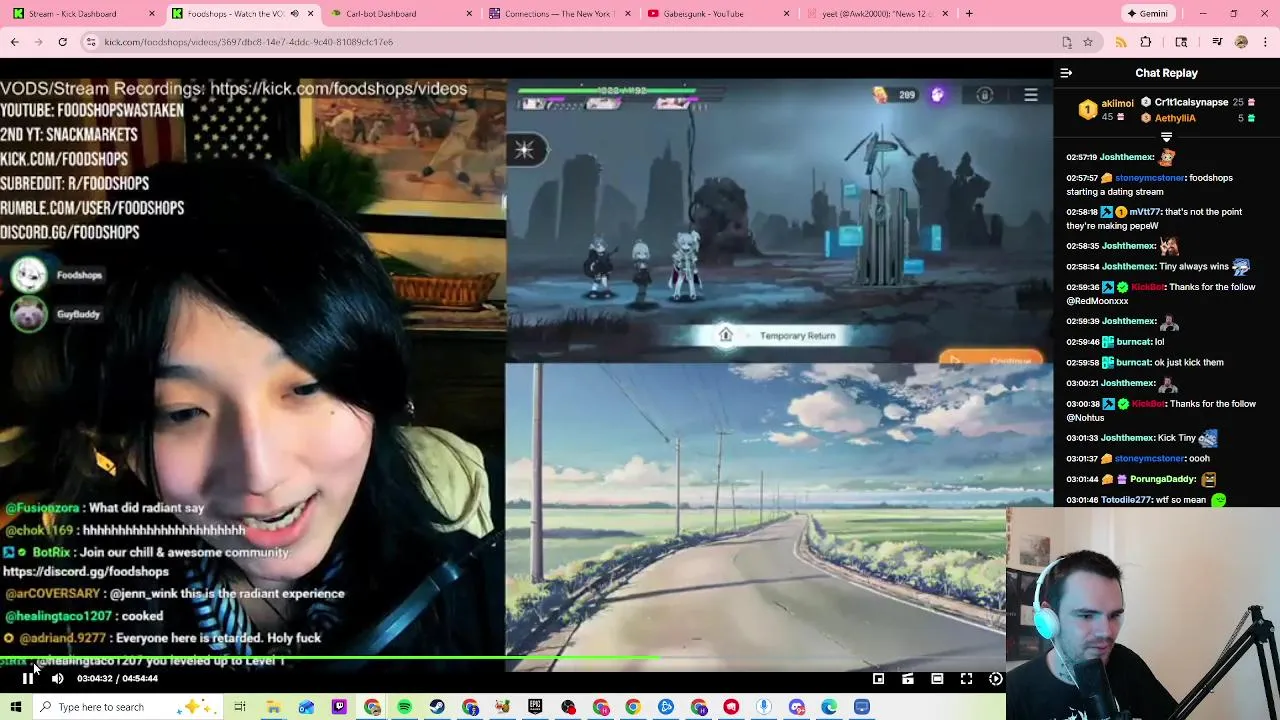Toggle theatre mode in video player
1280x720 pixels.
(937, 679)
